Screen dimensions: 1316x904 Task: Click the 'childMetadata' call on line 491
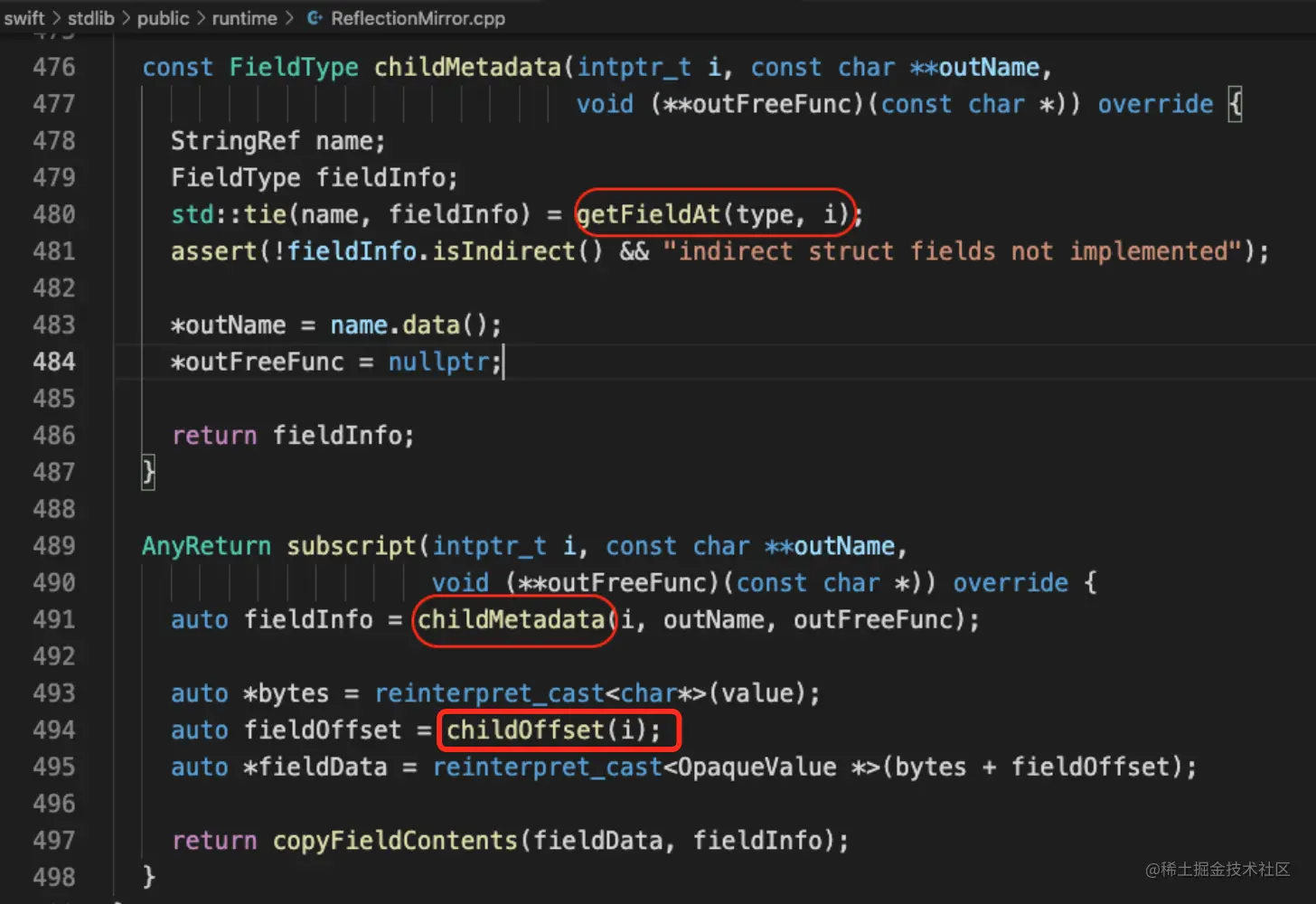(511, 619)
